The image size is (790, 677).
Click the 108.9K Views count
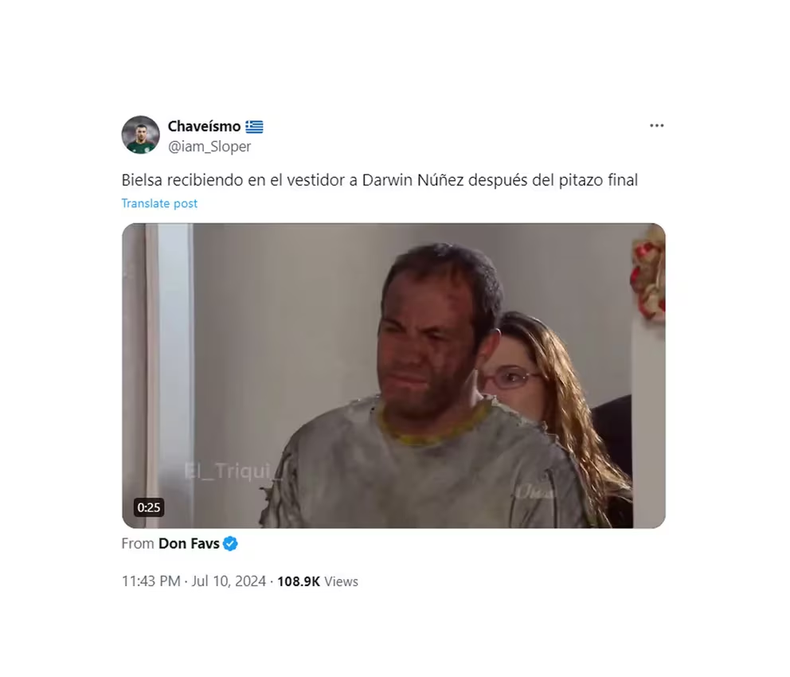(x=317, y=581)
